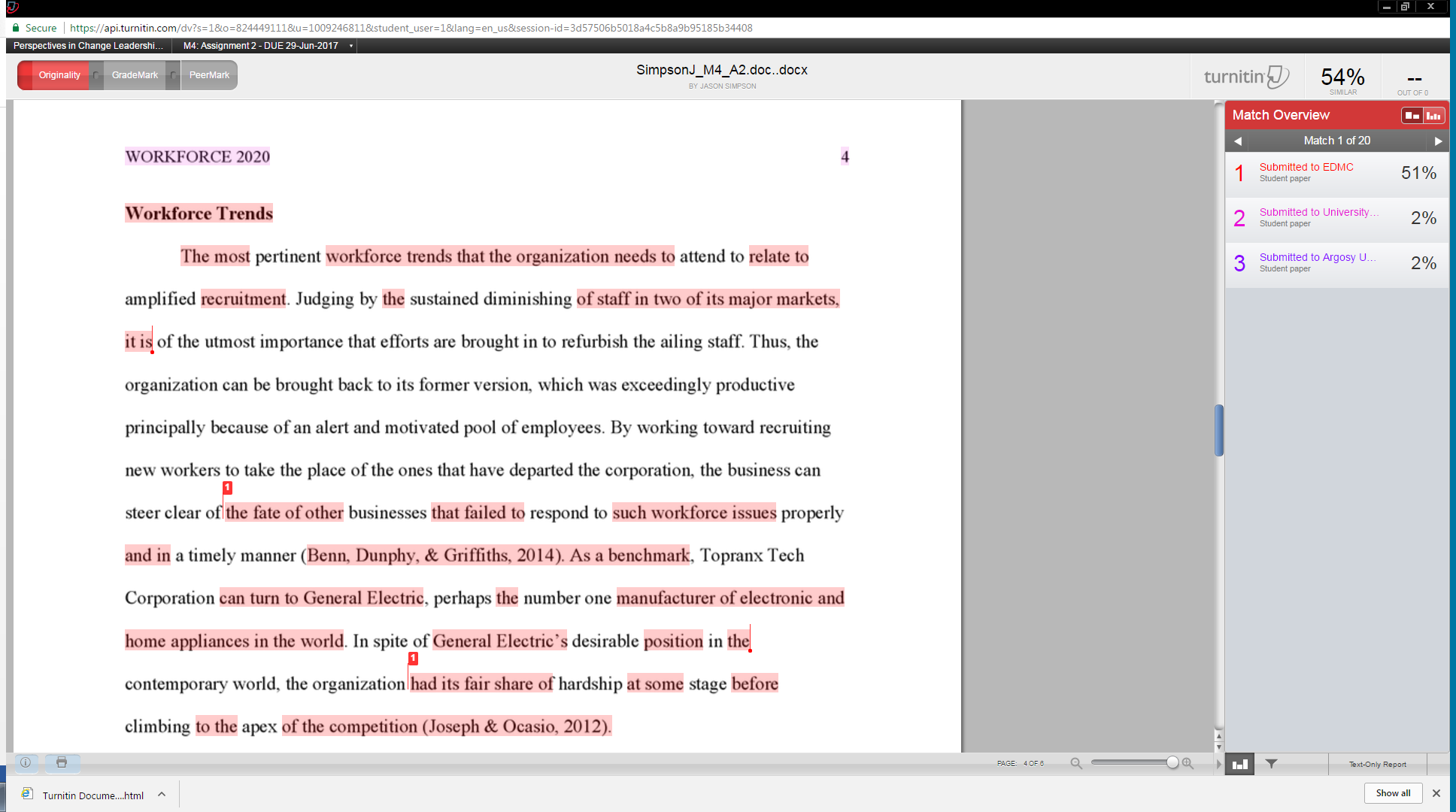This screenshot has height=812, width=1456.
Task: Collapse the Turnitin Document bar with its chevron
Action: [161, 794]
